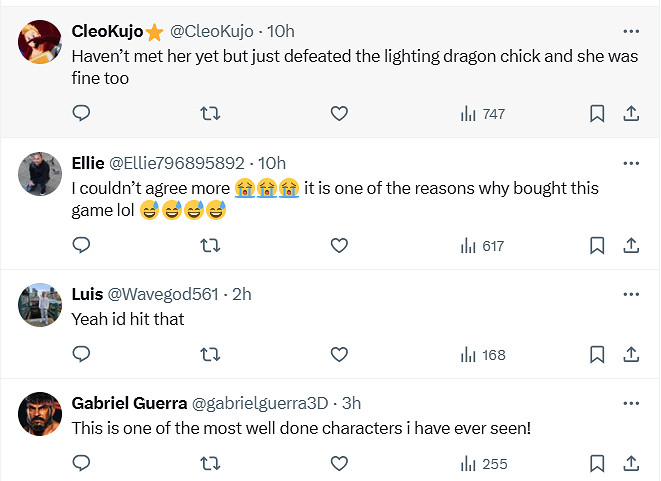This screenshot has width=661, height=481.
Task: Open more options for CleoKujo's tweet
Action: (x=631, y=31)
